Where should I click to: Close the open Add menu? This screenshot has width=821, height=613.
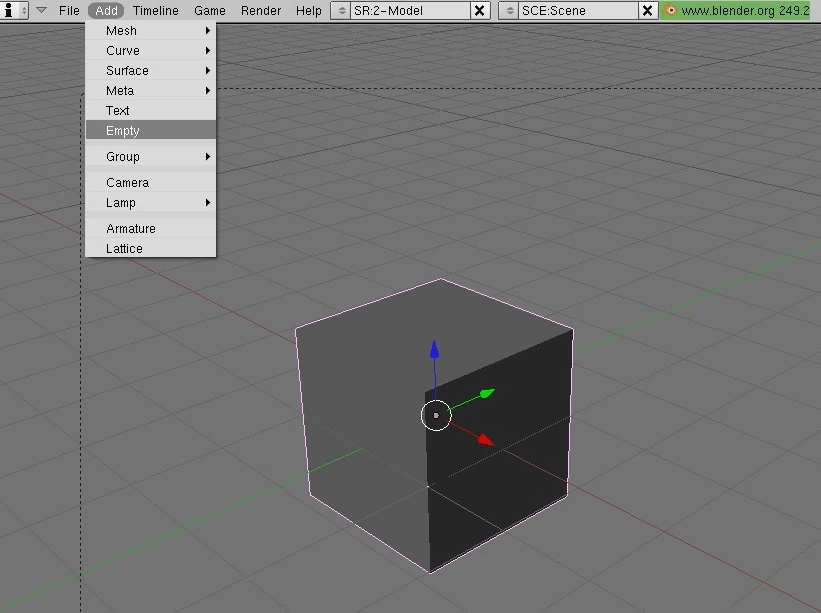[106, 10]
